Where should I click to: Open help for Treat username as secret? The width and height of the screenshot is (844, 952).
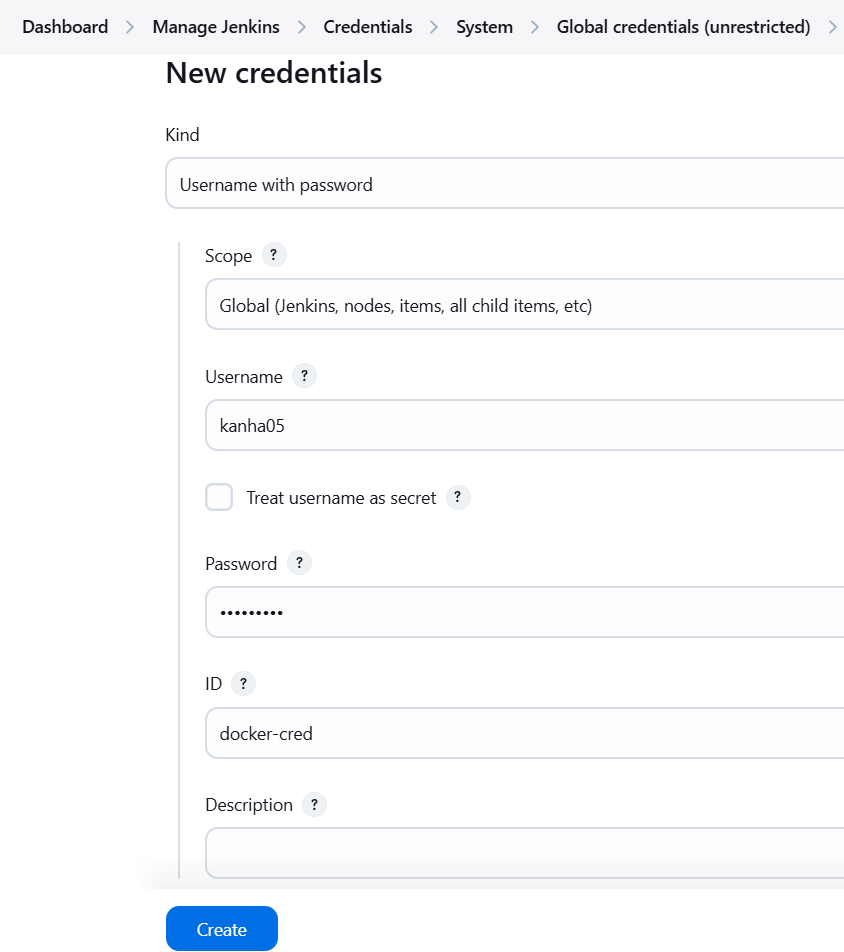pyautogui.click(x=458, y=497)
